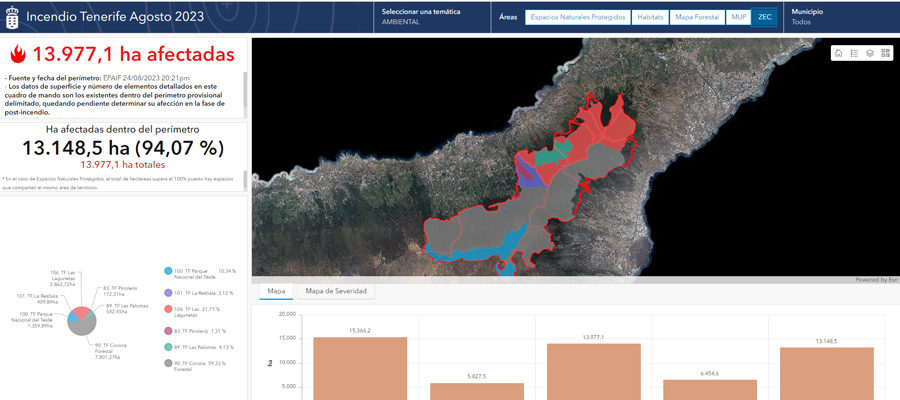Open the map layers icon
Image resolution: width=900 pixels, height=400 pixels.
point(870,53)
